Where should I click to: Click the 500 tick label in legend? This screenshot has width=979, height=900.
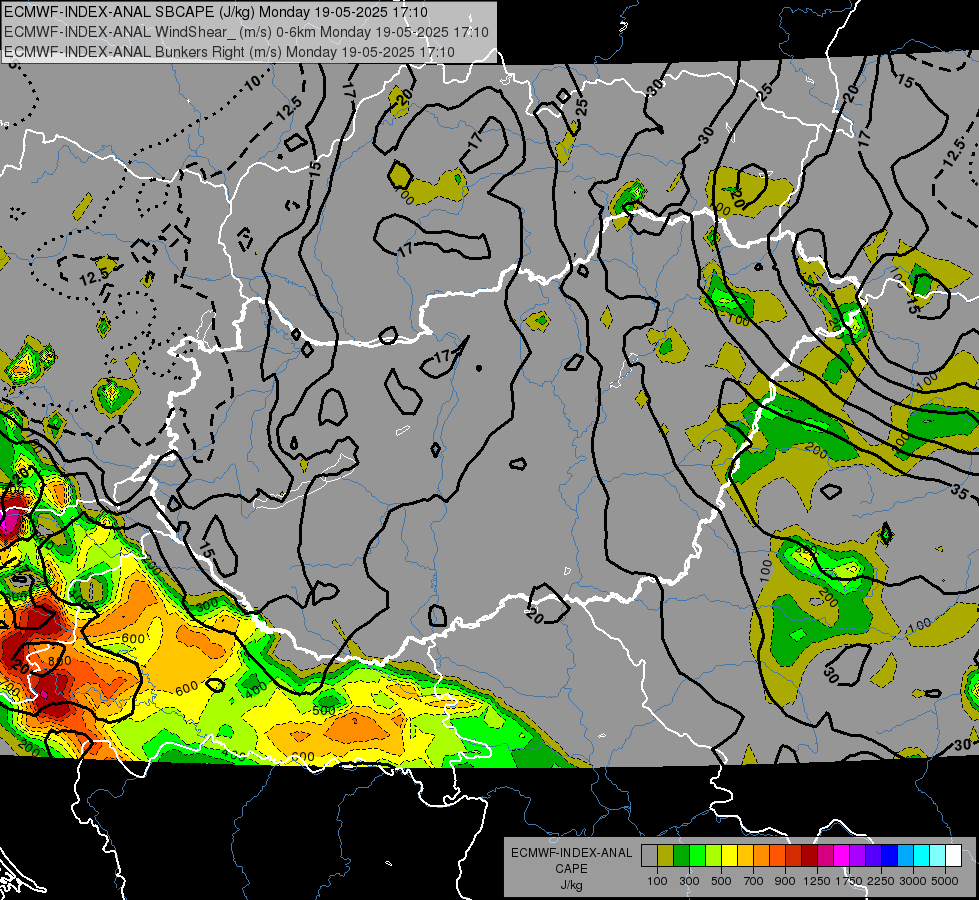[721, 881]
